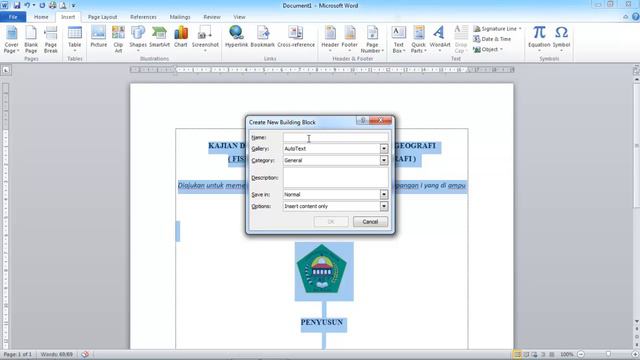The height and width of the screenshot is (360, 640).
Task: Focus the Name input field
Action: point(336,138)
